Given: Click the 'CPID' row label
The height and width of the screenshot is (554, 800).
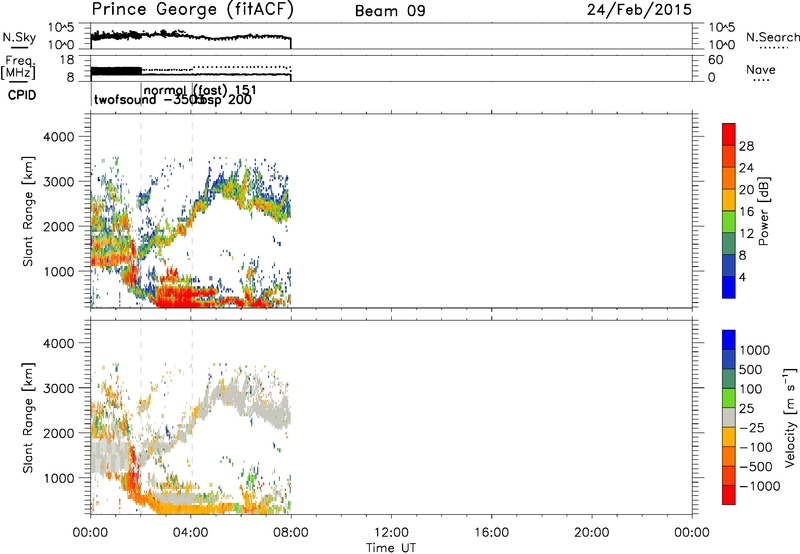Looking at the screenshot, I should coord(22,95).
